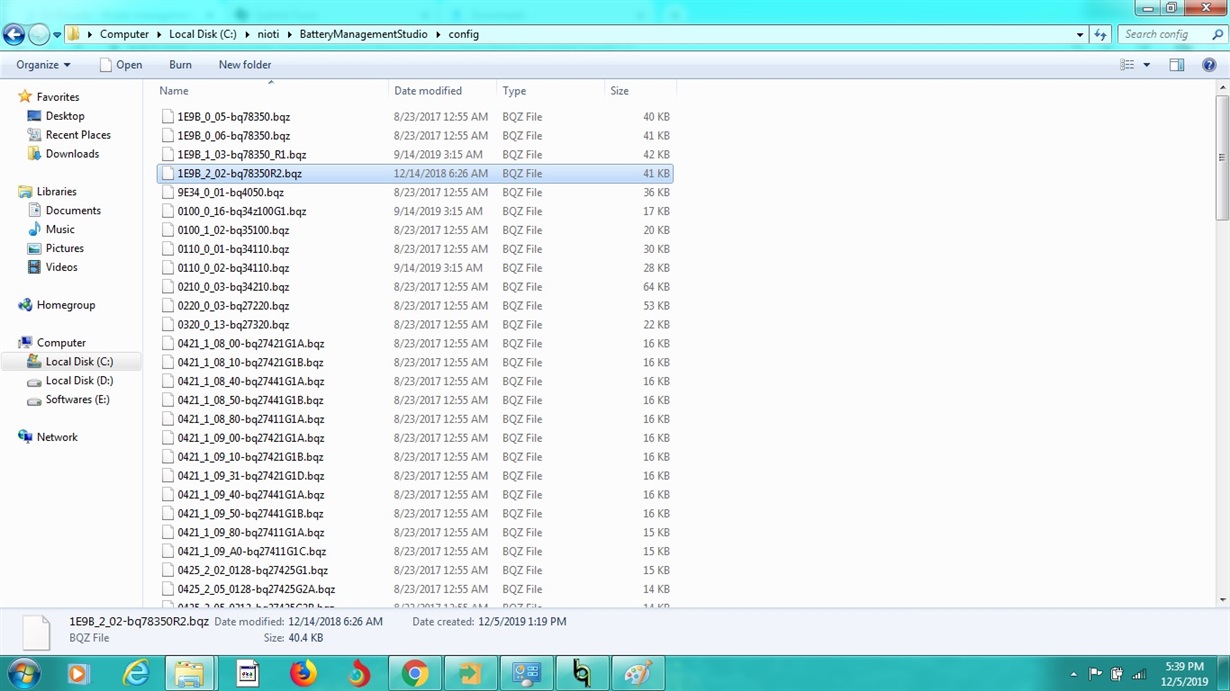The image size is (1230, 691).
Task: Open the Organize menu
Action: click(43, 65)
